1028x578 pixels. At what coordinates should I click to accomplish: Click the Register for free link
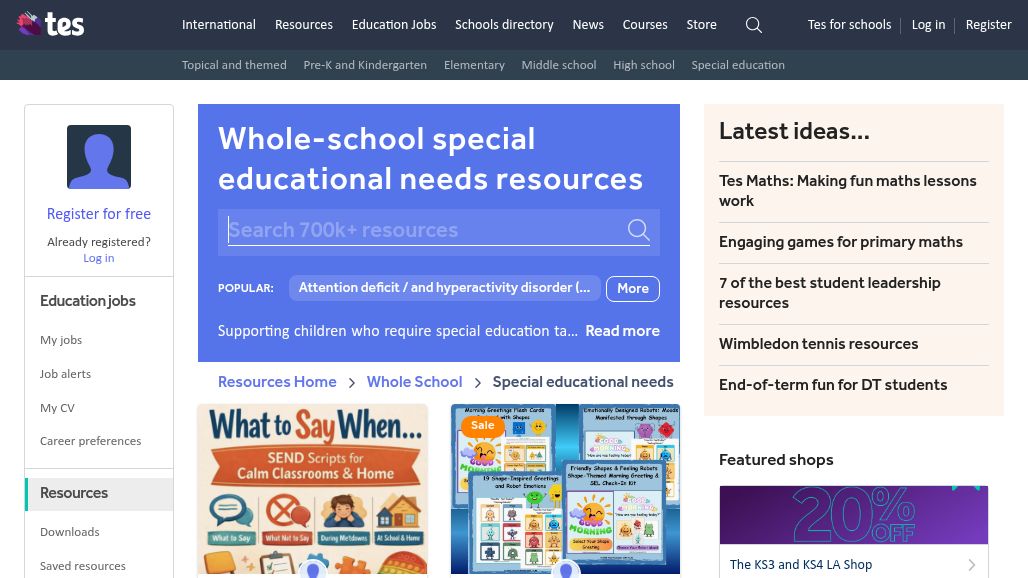(99, 214)
